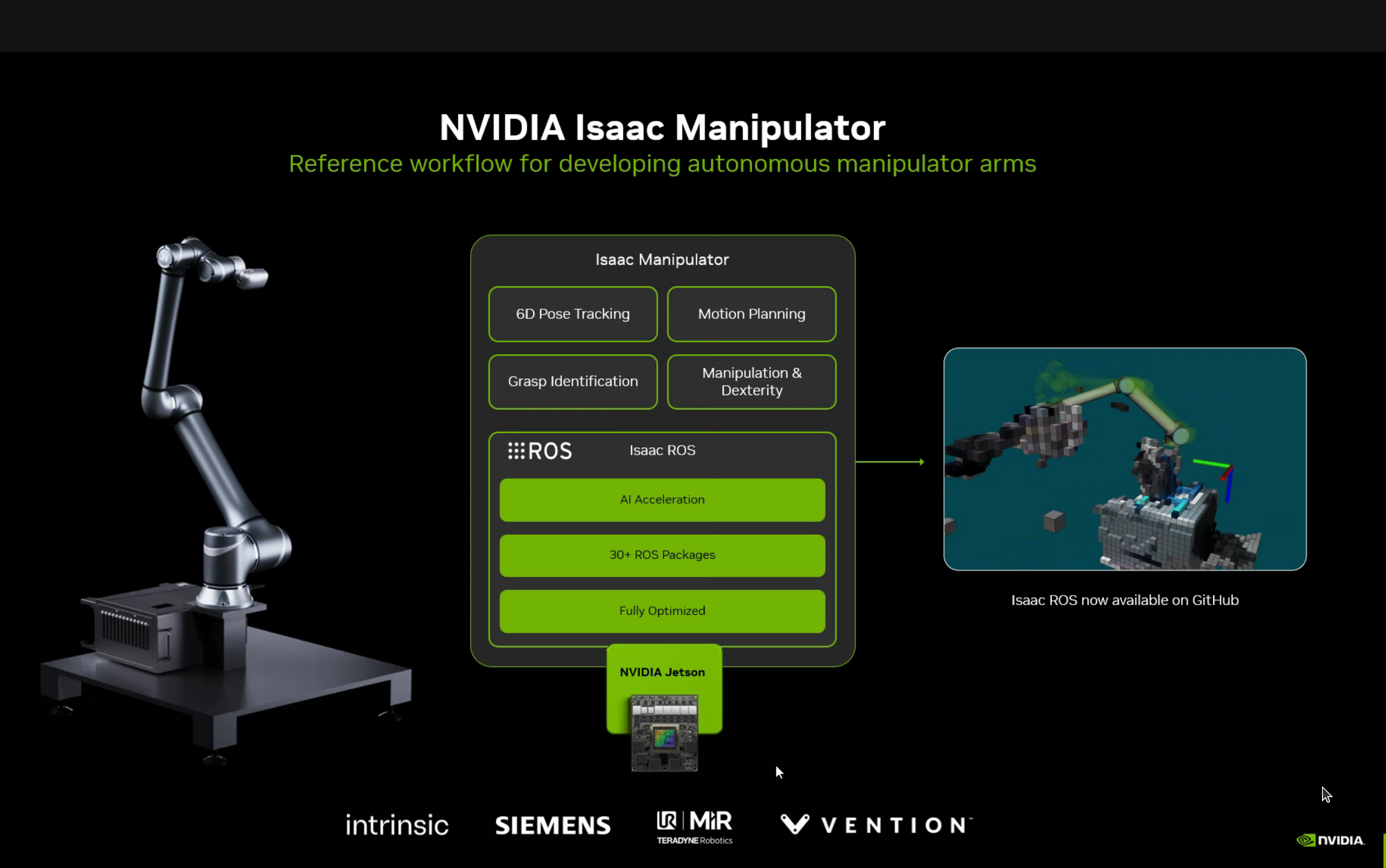Collapse the NVIDIA Jetson block
1386x868 pixels.
662,672
